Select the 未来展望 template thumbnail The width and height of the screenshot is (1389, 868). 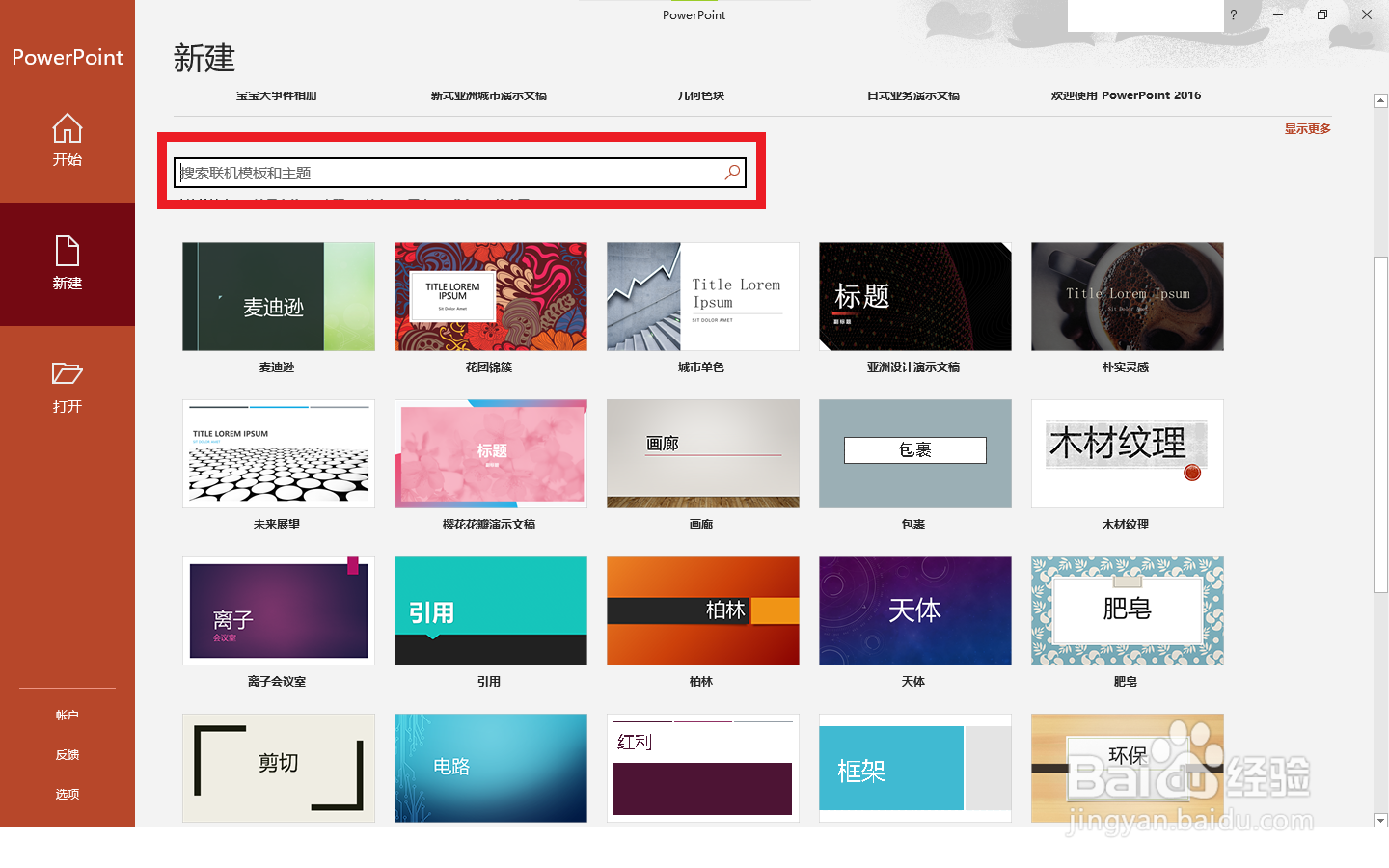(279, 453)
